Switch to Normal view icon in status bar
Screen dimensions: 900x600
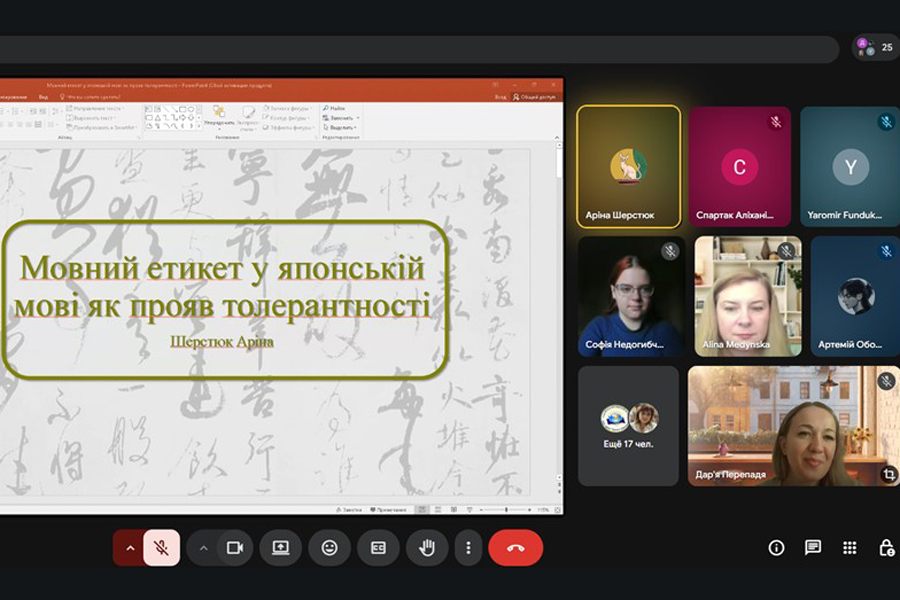[x=422, y=510]
